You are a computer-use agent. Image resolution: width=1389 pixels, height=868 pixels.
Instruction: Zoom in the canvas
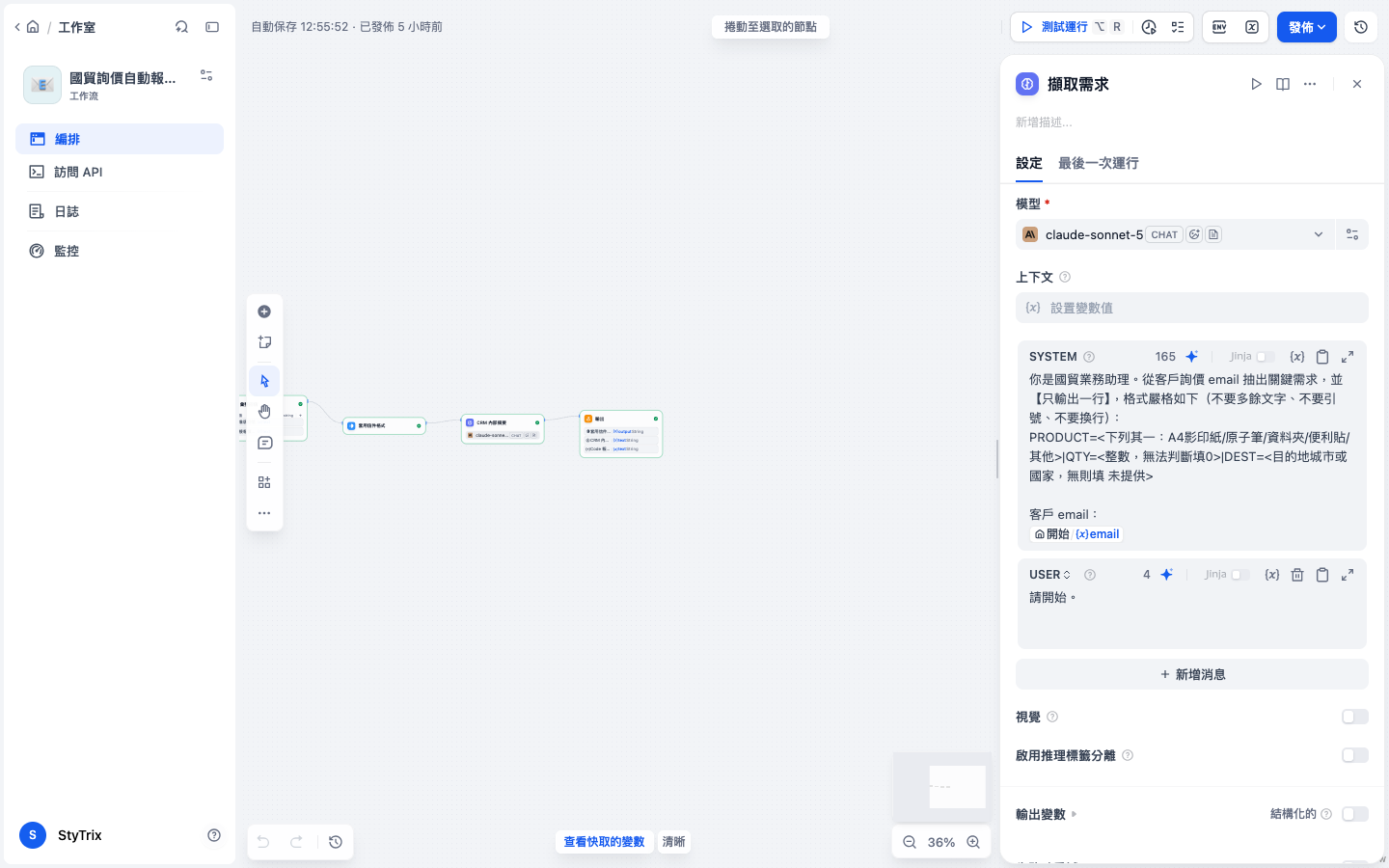(973, 842)
